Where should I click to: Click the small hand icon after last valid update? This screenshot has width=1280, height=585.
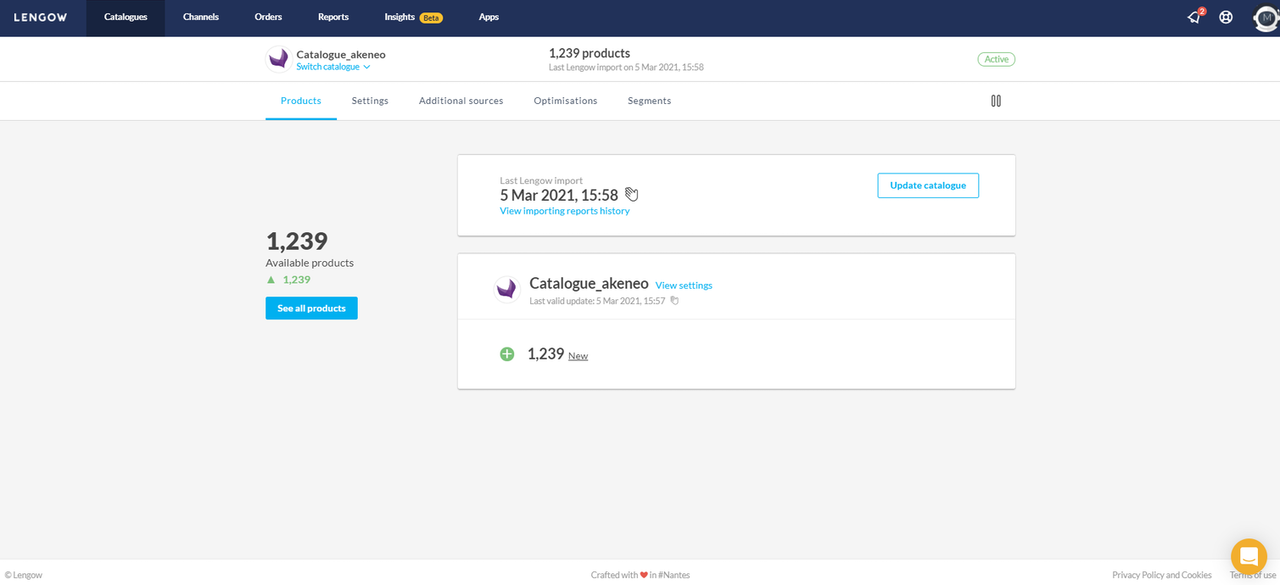coord(674,301)
